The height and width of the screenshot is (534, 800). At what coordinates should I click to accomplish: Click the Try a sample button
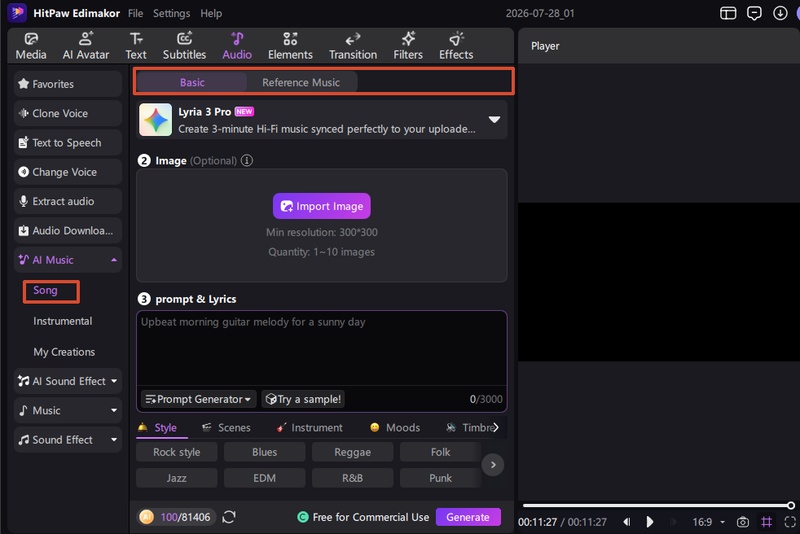303,399
